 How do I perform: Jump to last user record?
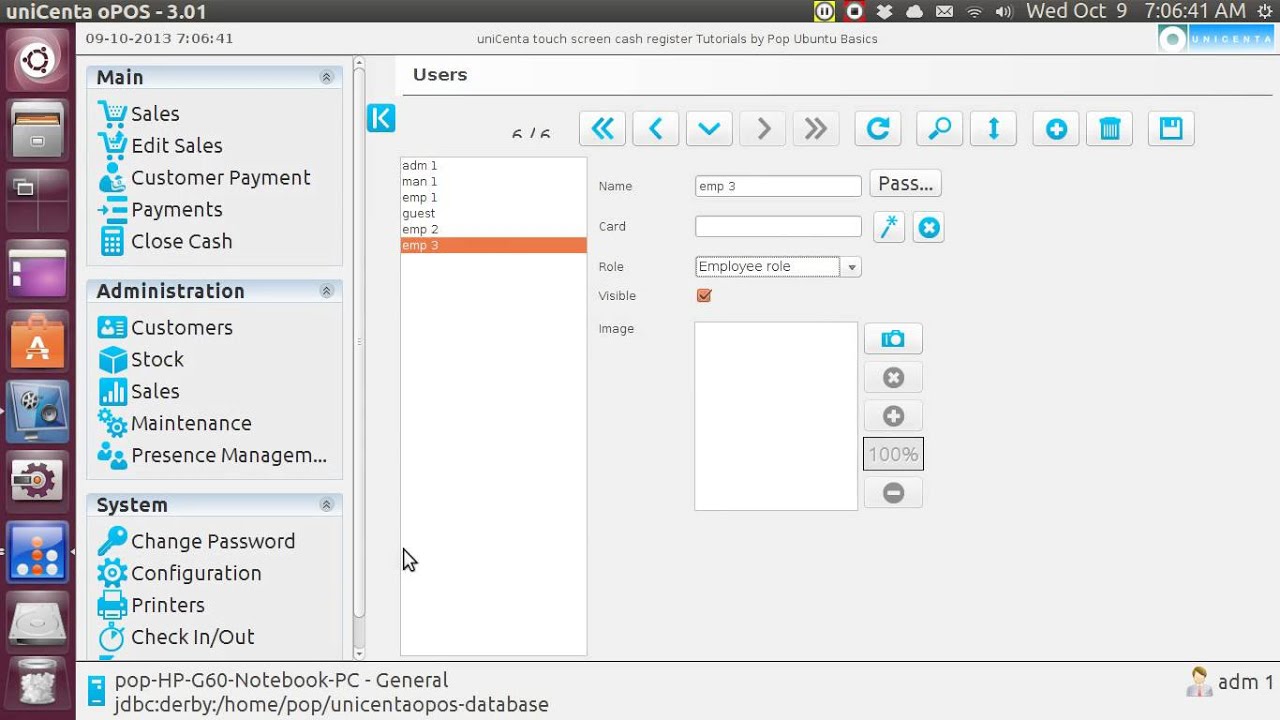(x=816, y=129)
